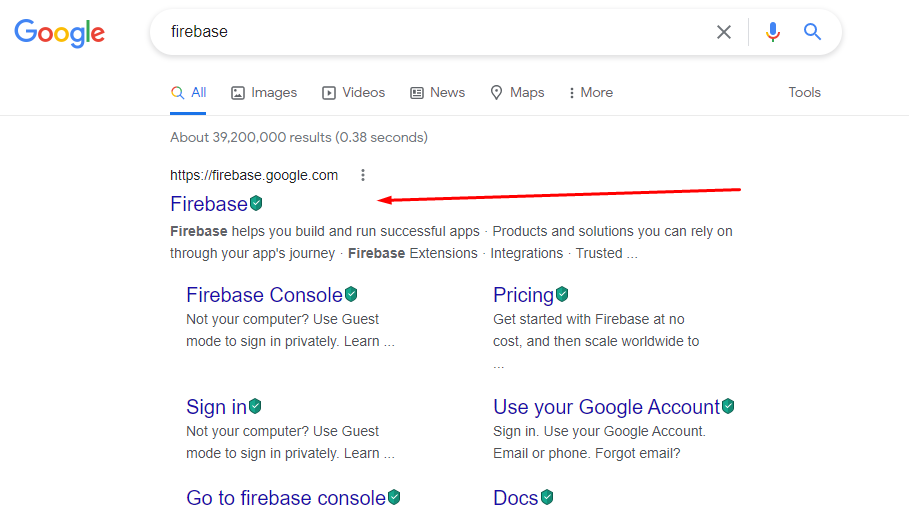
Task: Open the Firebase Console sitelink
Action: [264, 295]
